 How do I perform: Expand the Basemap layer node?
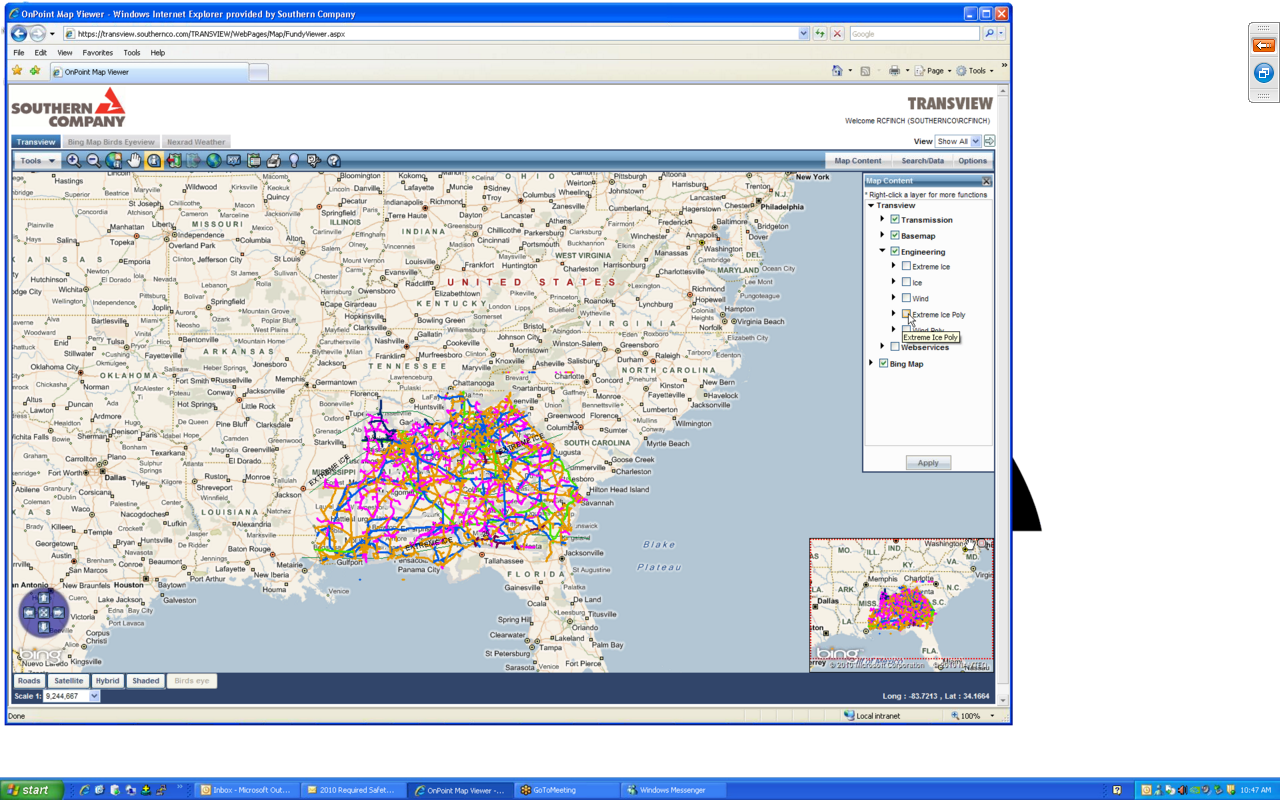coord(883,236)
